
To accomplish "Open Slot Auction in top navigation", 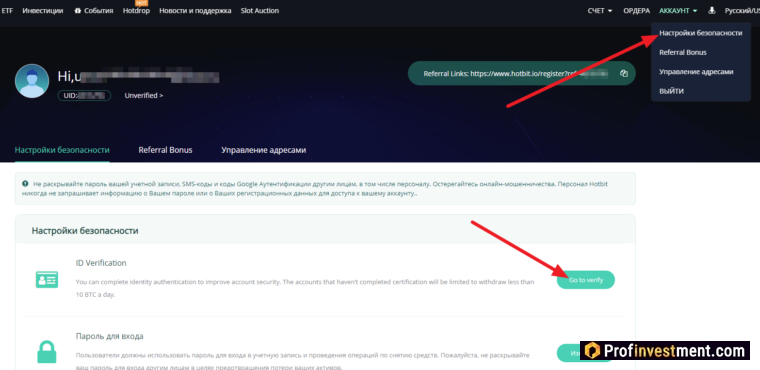I will coord(260,10).
